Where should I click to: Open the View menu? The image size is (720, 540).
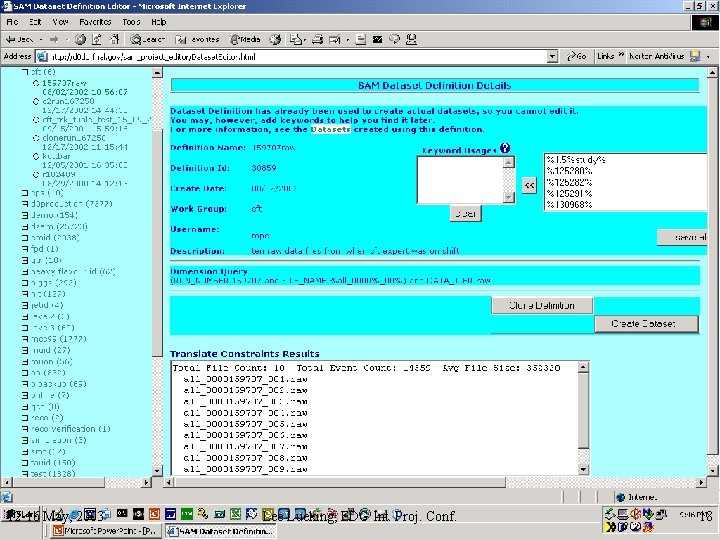click(x=60, y=22)
